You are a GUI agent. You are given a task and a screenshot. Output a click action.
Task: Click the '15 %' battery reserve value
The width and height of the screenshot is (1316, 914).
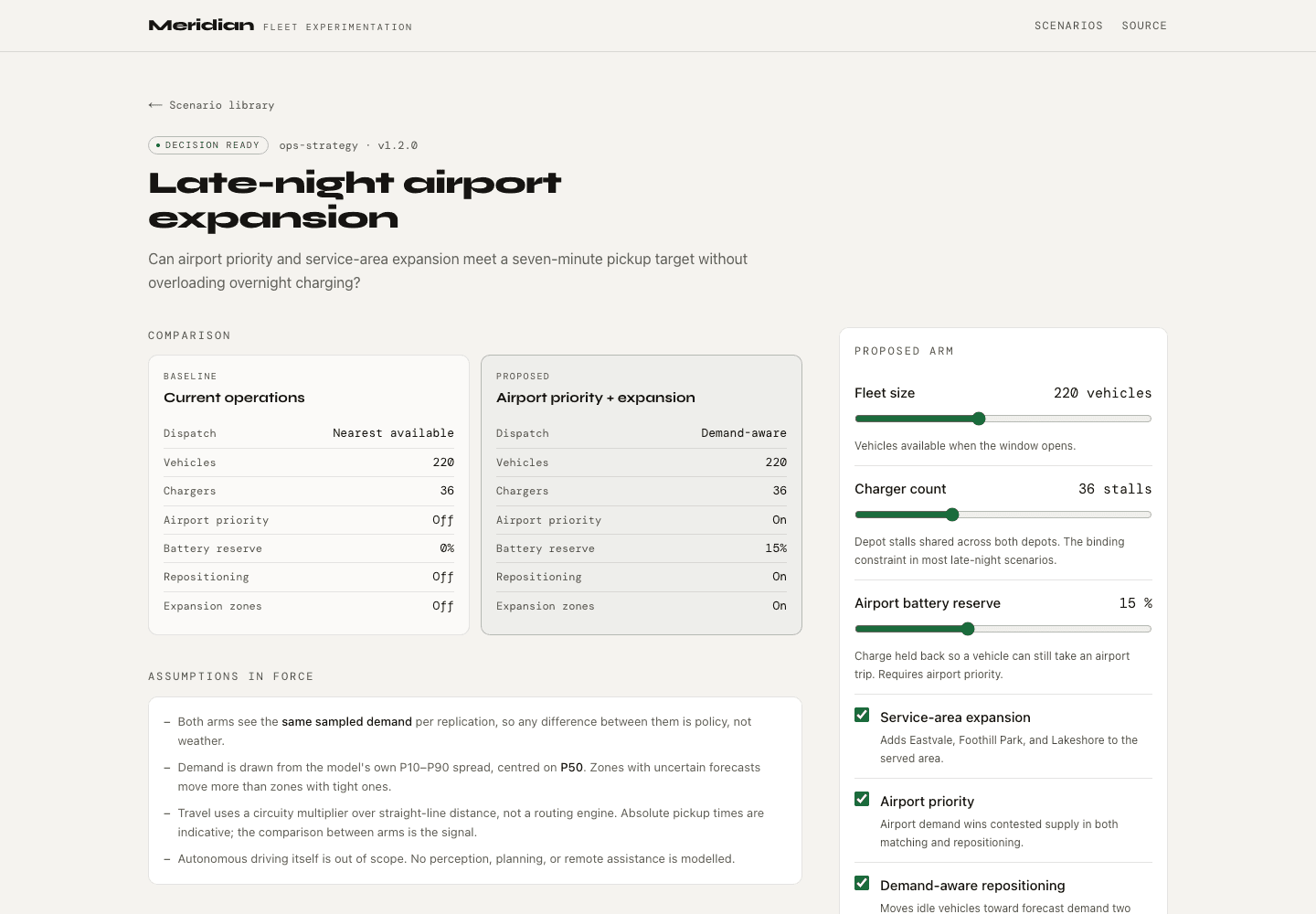point(1135,603)
